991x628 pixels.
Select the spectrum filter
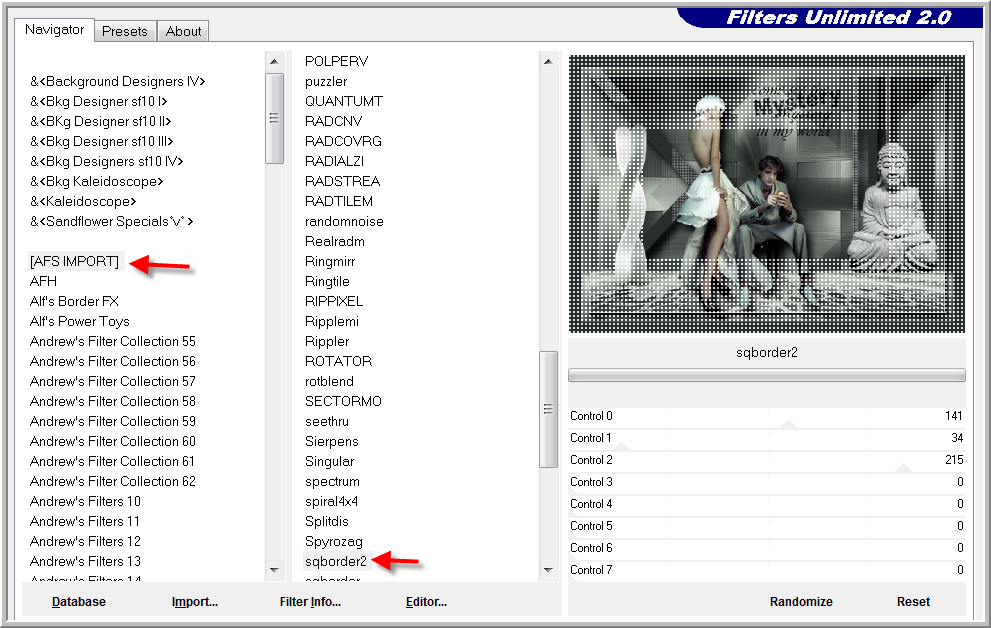click(x=332, y=482)
